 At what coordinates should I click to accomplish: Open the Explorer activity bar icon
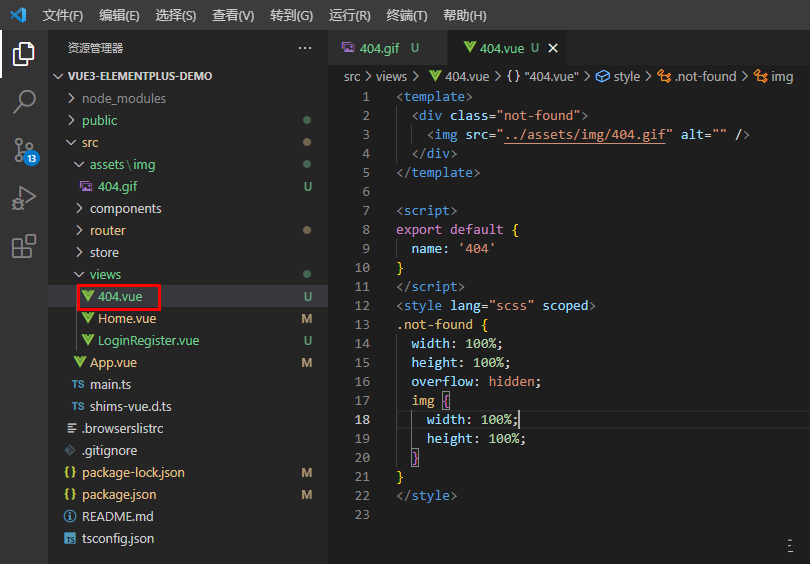click(23, 54)
